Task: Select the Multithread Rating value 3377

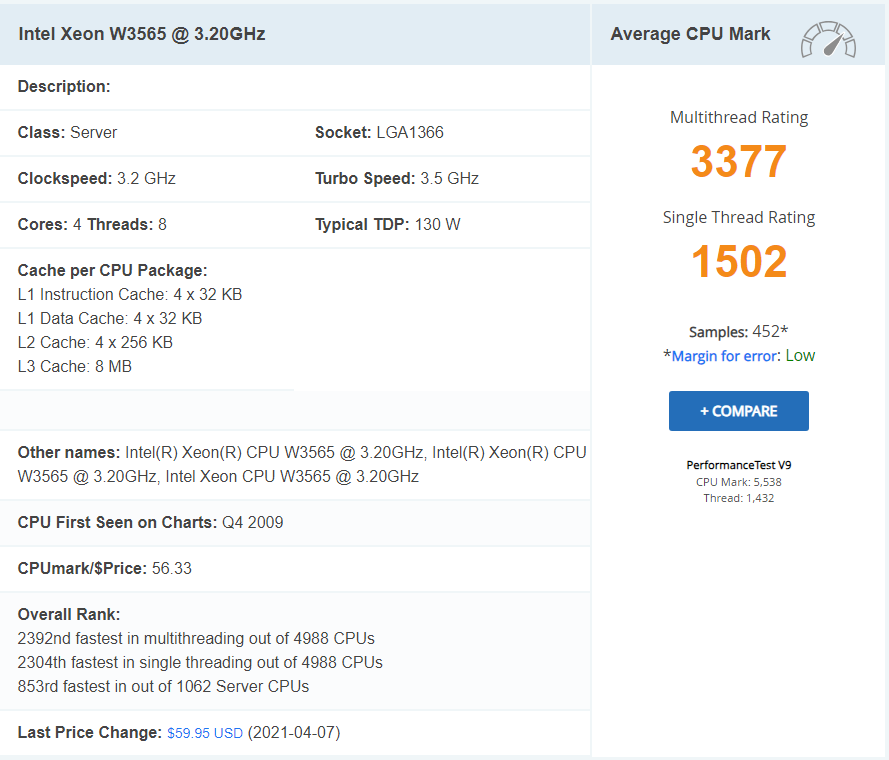Action: tap(738, 162)
